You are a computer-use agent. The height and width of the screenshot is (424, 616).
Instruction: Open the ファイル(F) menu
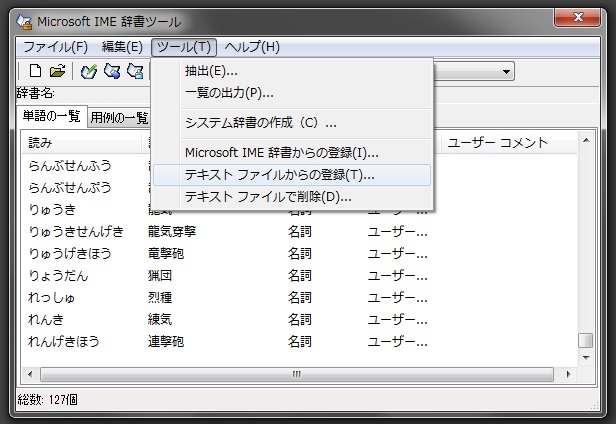[x=55, y=47]
